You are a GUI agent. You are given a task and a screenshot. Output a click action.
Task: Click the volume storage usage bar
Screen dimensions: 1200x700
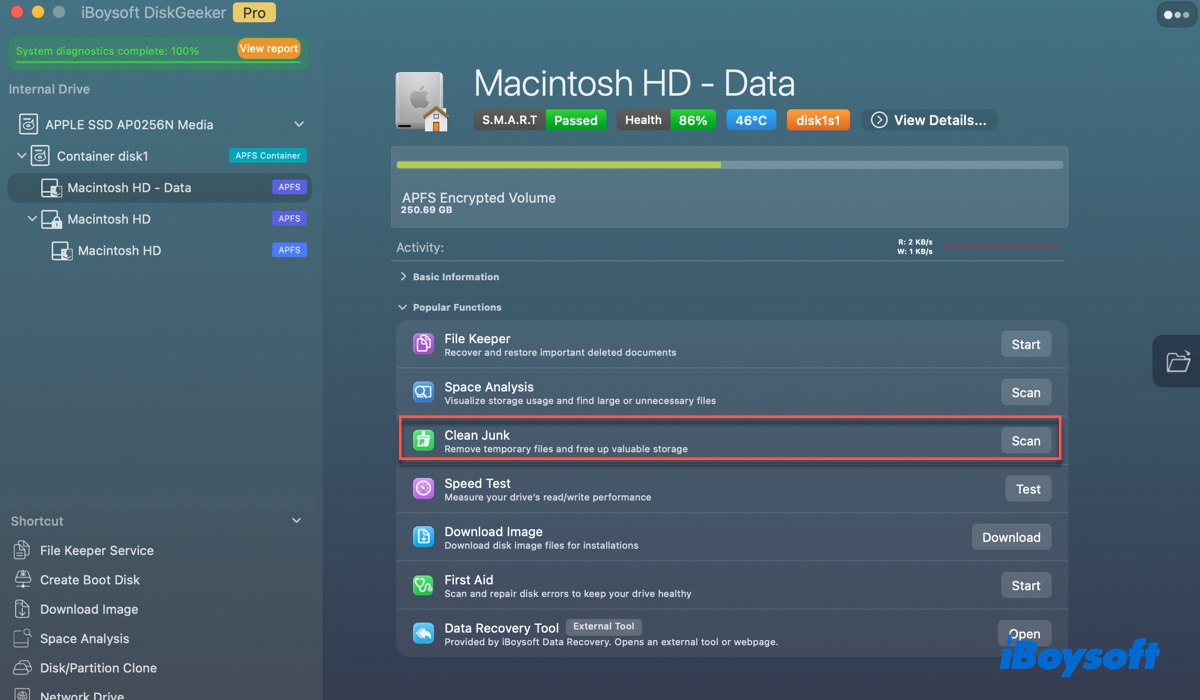coord(730,165)
